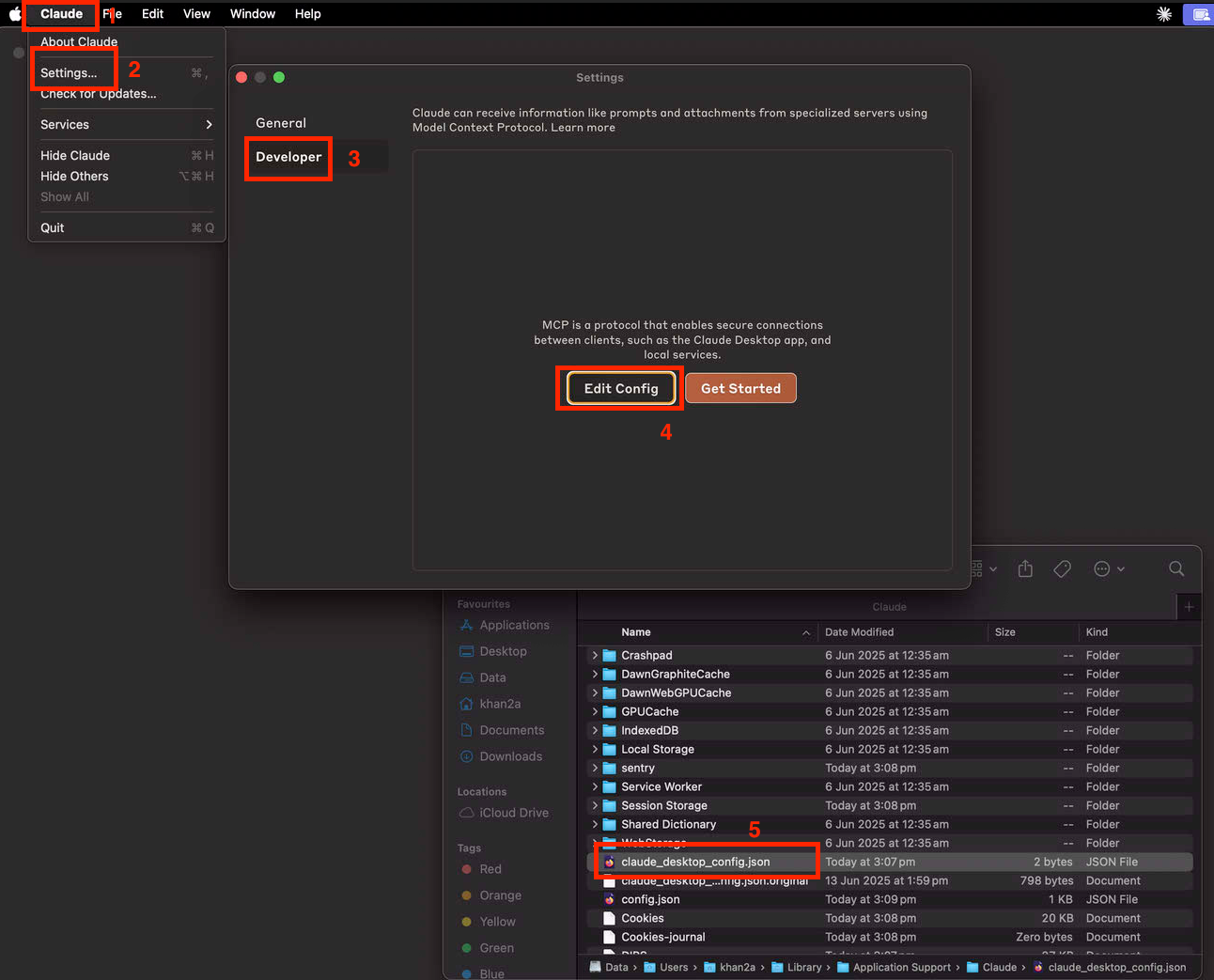Viewport: 1214px width, 980px height.
Task: Click Library in the path bar
Action: [x=796, y=968]
